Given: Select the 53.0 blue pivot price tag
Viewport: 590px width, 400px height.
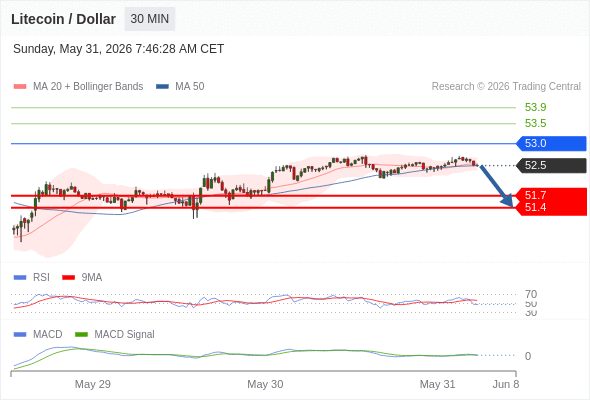Looking at the screenshot, I should pyautogui.click(x=551, y=143).
